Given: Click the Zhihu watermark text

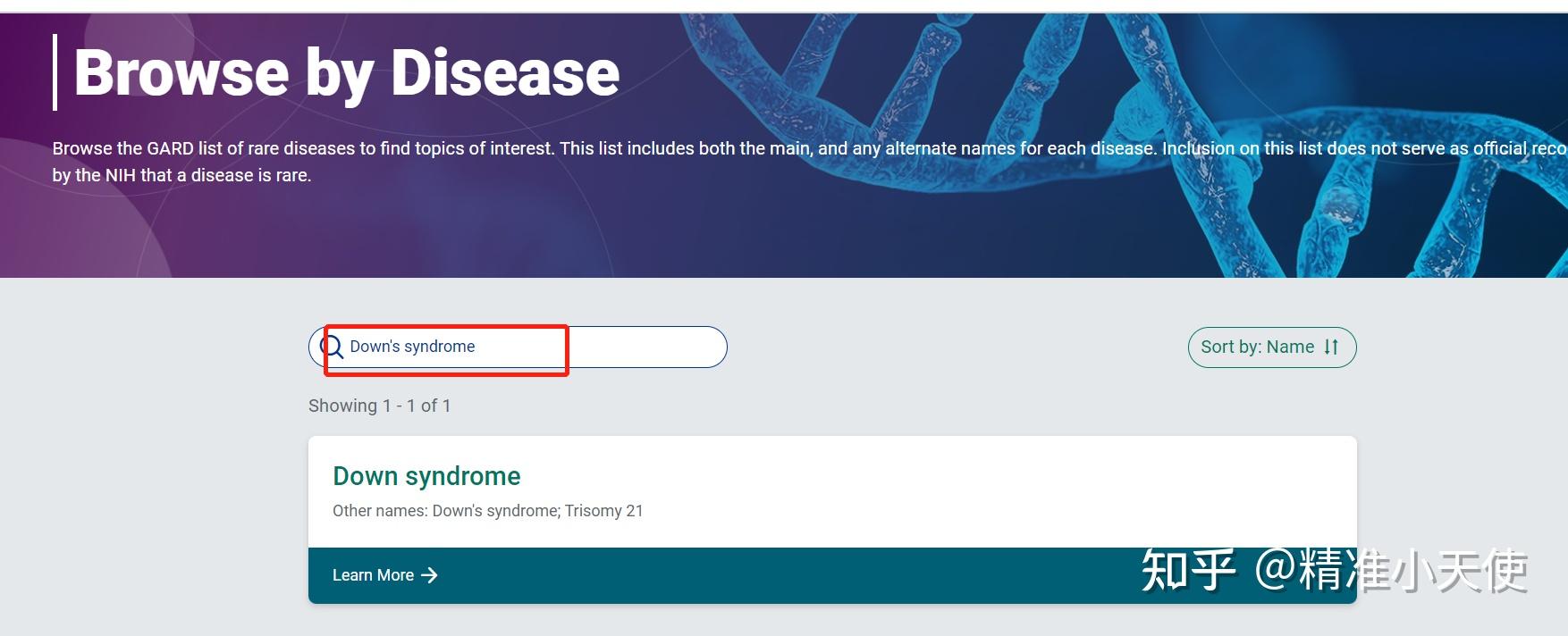Looking at the screenshot, I should tap(1334, 571).
